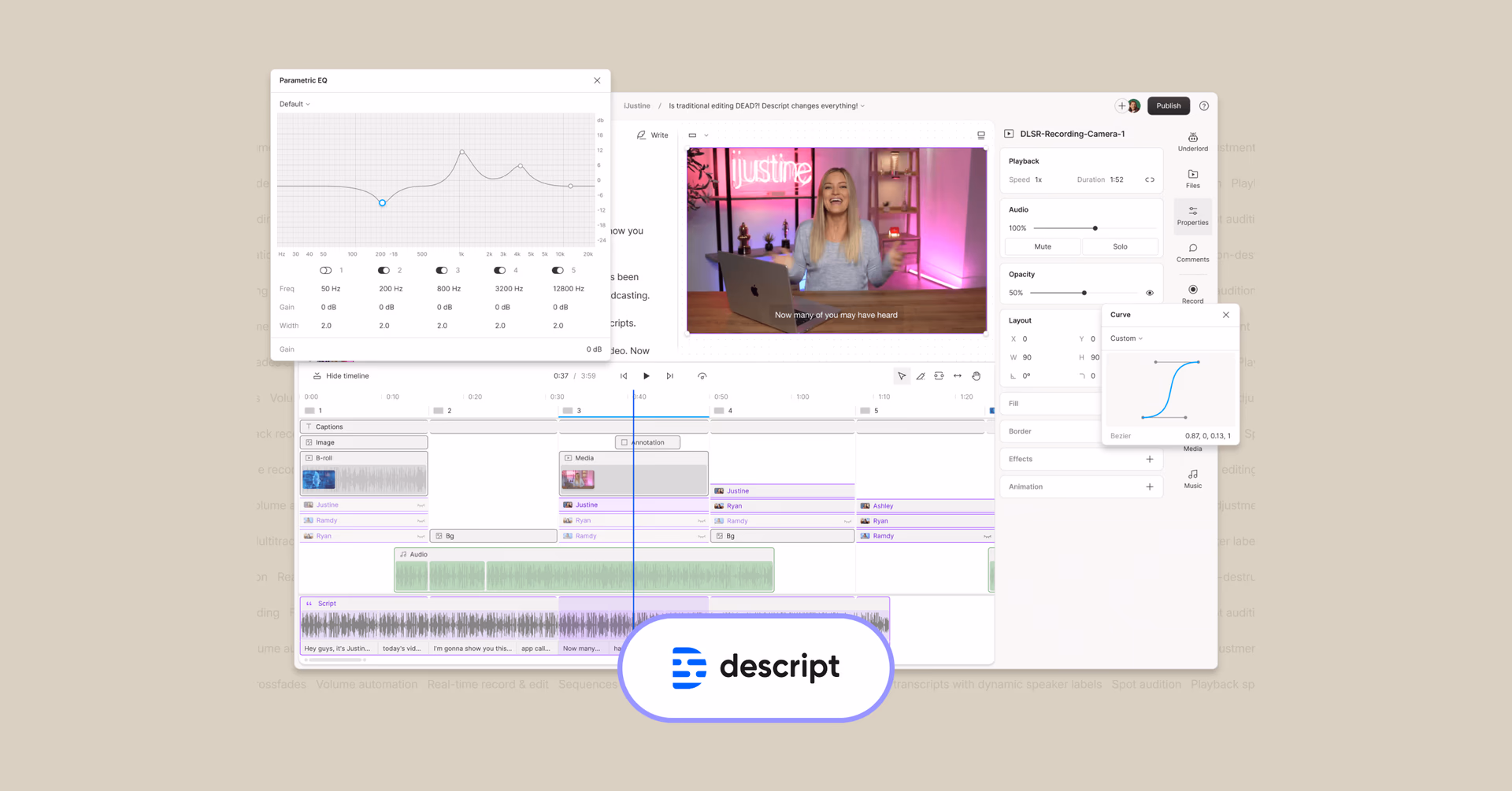Toggle opacity visibility eye icon
This screenshot has width=1512, height=791.
click(x=1149, y=293)
